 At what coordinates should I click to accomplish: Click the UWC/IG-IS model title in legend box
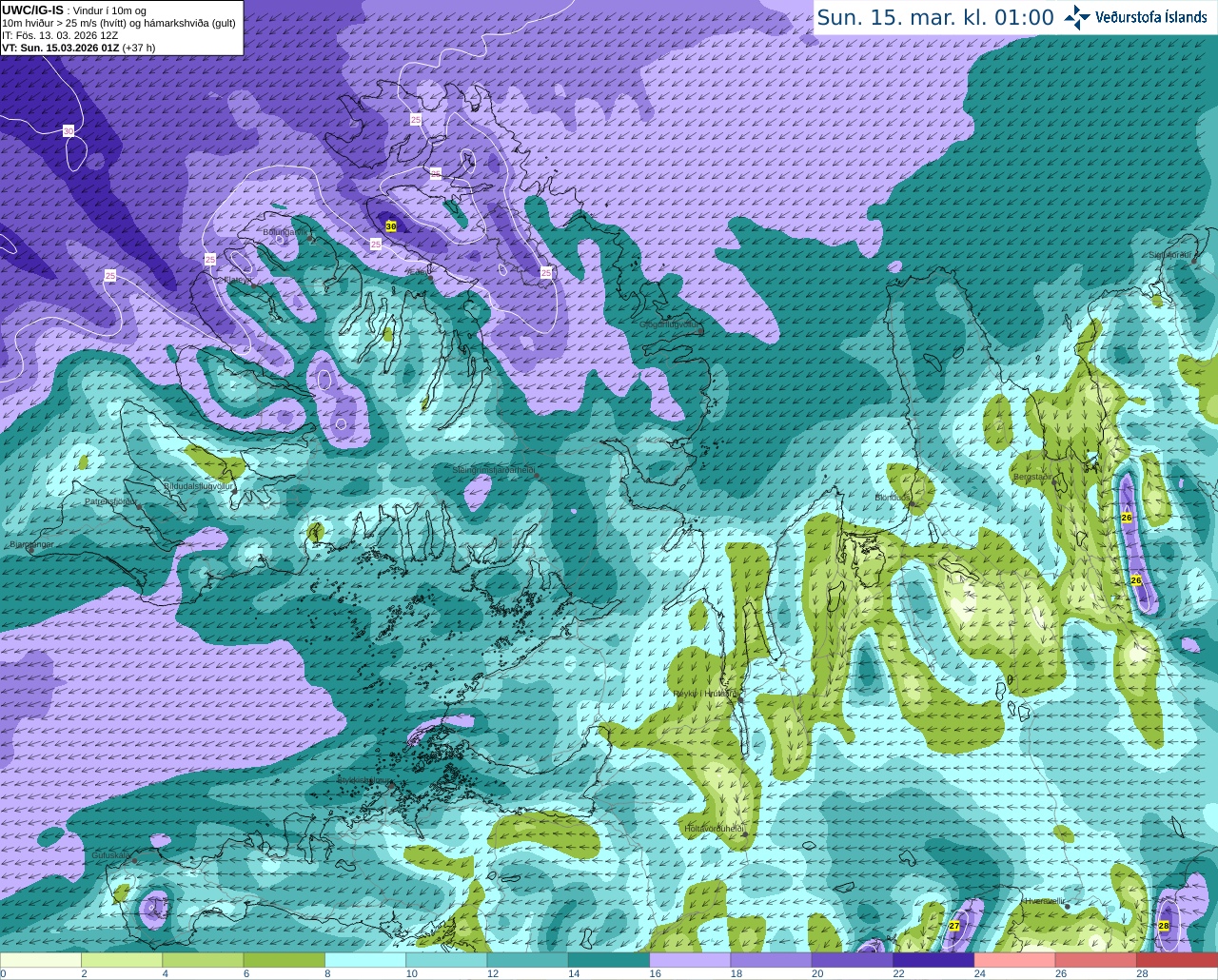click(32, 10)
